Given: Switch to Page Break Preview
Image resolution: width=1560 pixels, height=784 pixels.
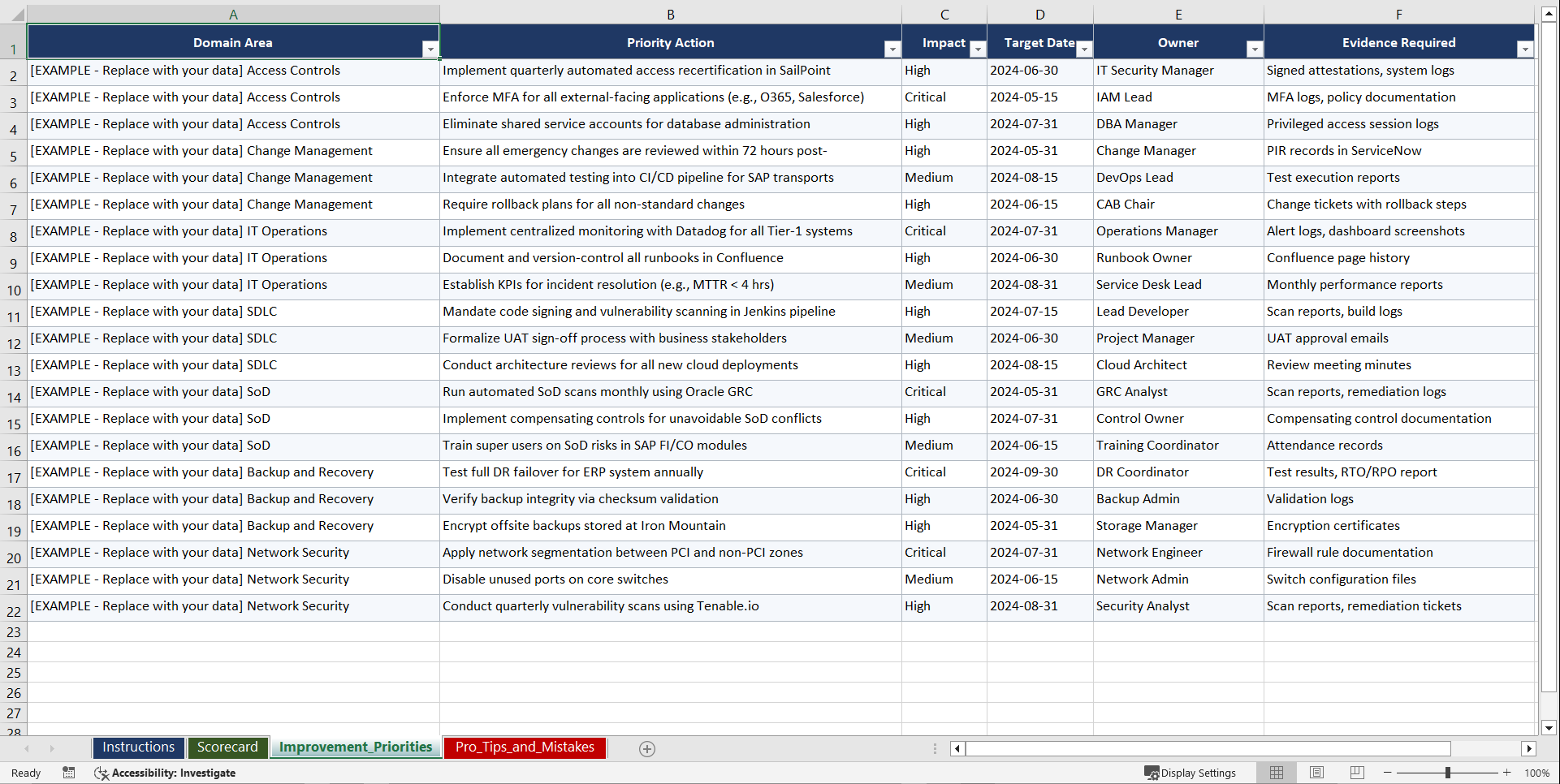Looking at the screenshot, I should pyautogui.click(x=1357, y=773).
